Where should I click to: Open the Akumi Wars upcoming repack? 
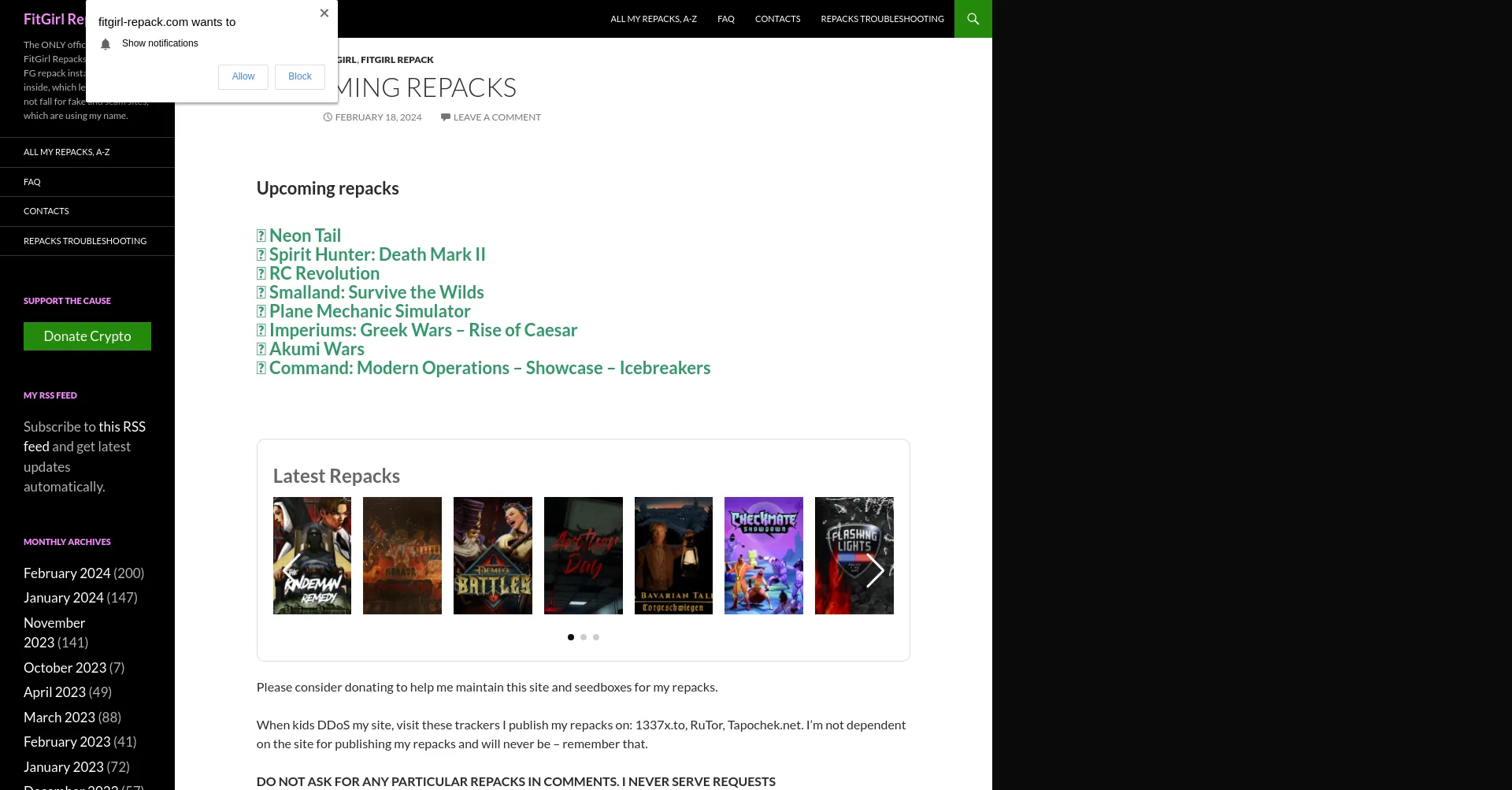317,349
